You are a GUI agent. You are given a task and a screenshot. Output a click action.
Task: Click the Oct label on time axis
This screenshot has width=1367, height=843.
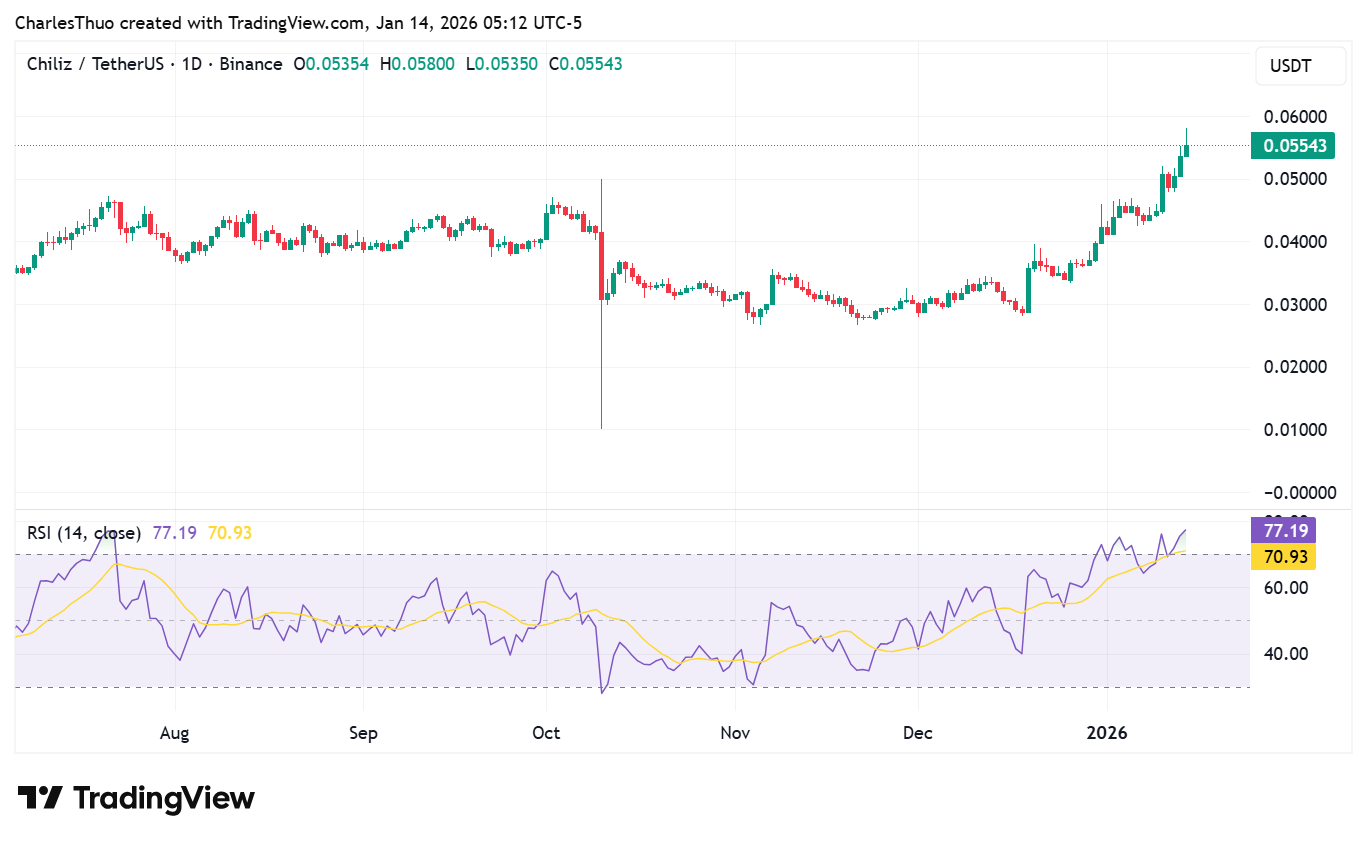pos(546,733)
